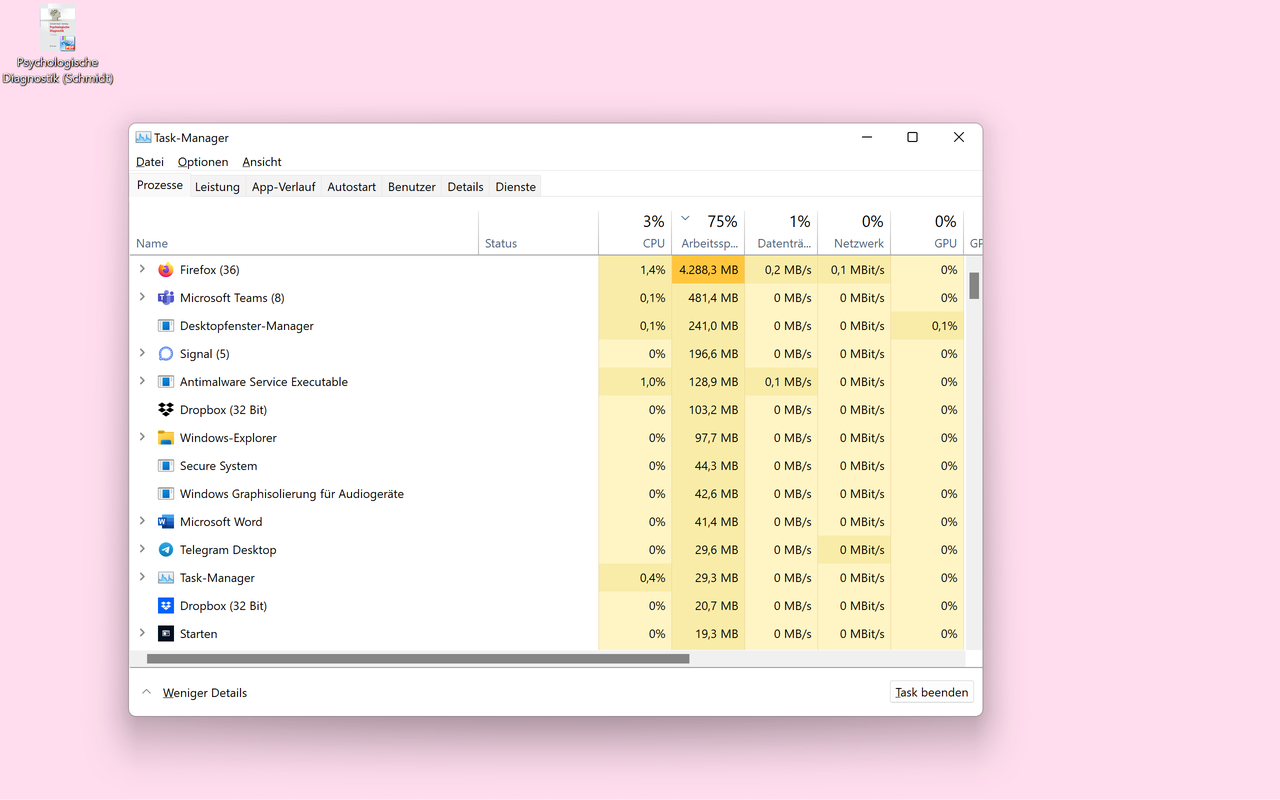The height and width of the screenshot is (800, 1280).
Task: Select the Microsoft Teams process icon
Action: (x=166, y=298)
